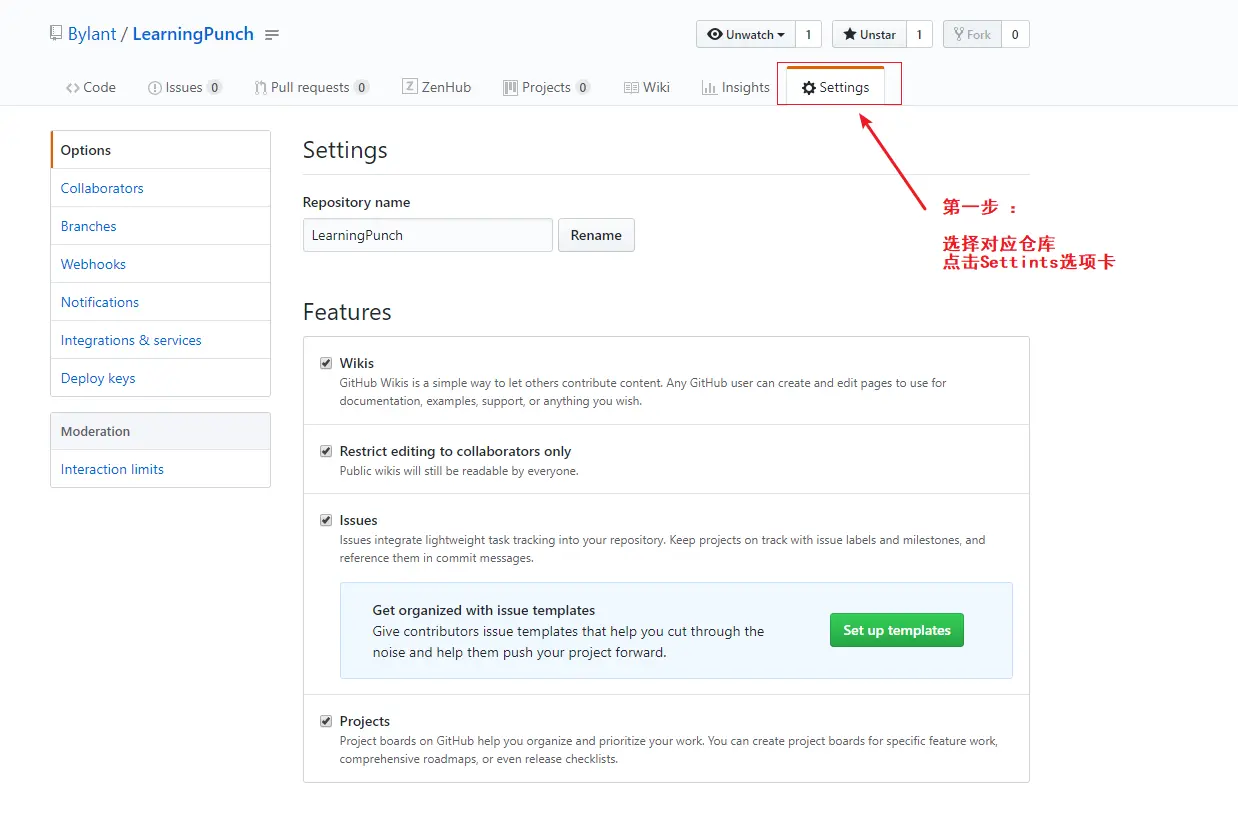
Task: Switch to the Projects tab
Action: click(x=547, y=87)
